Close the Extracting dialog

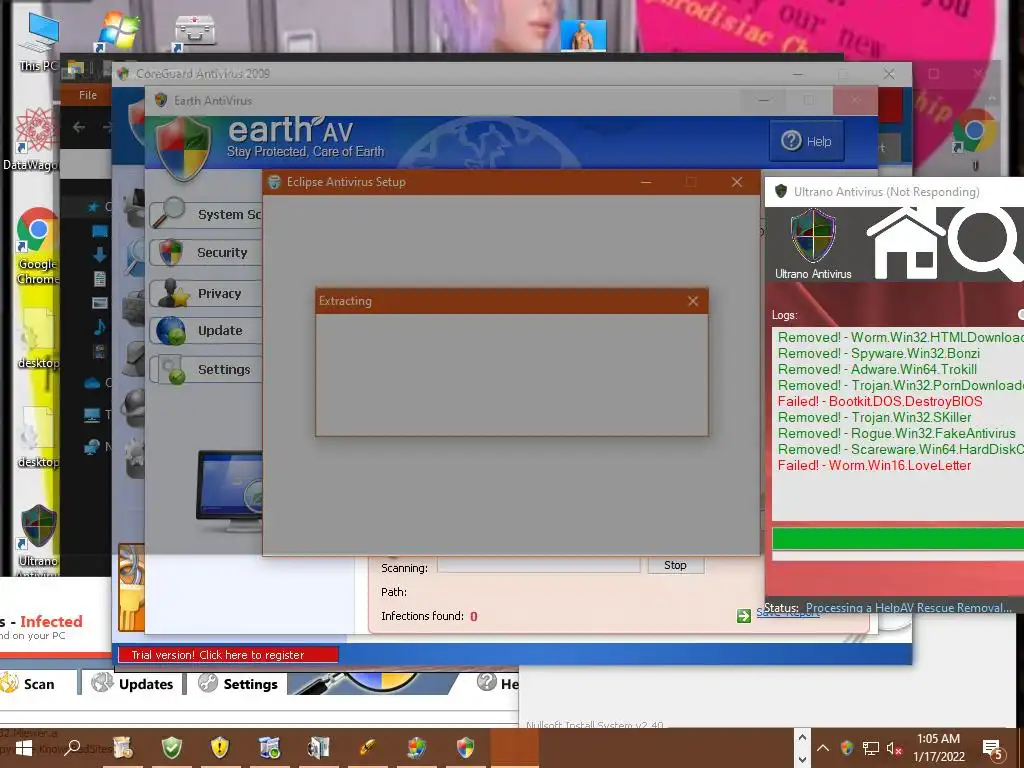[x=693, y=301]
